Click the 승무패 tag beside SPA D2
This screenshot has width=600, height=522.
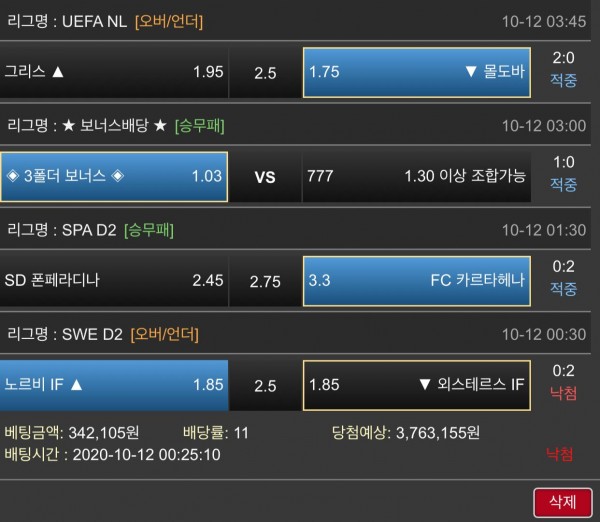148,230
